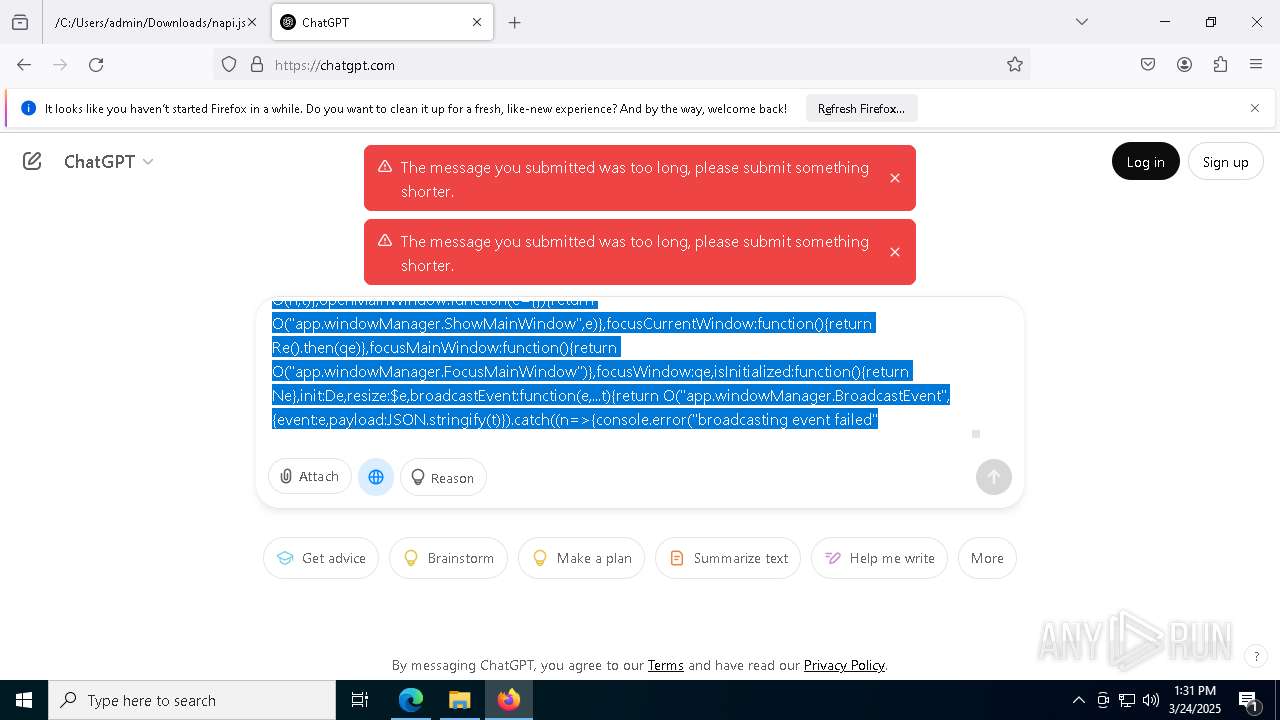Open the help question mark button
The image size is (1280, 720).
tap(1256, 657)
